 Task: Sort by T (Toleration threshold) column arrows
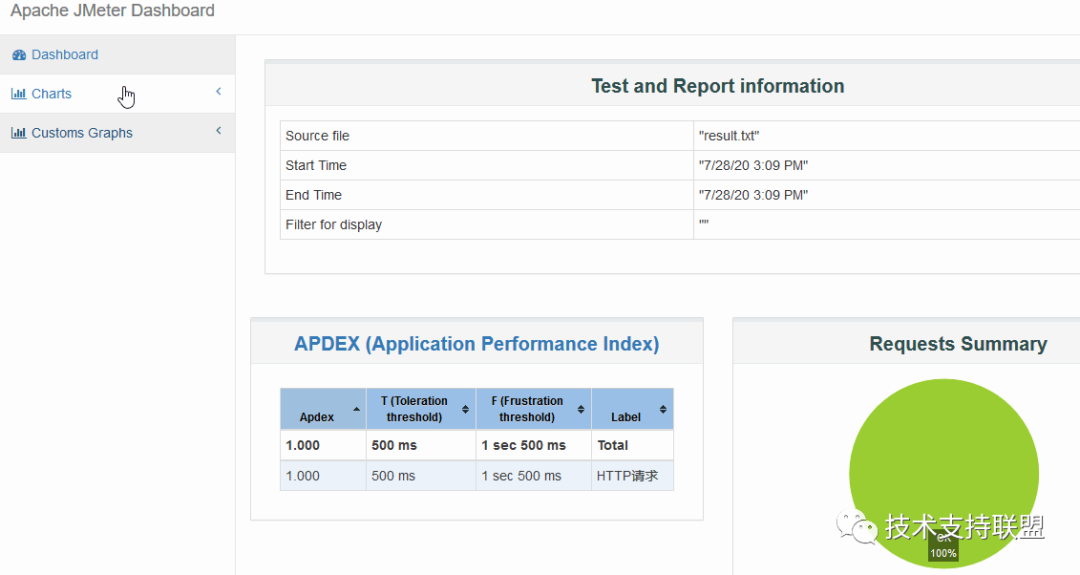tap(466, 409)
